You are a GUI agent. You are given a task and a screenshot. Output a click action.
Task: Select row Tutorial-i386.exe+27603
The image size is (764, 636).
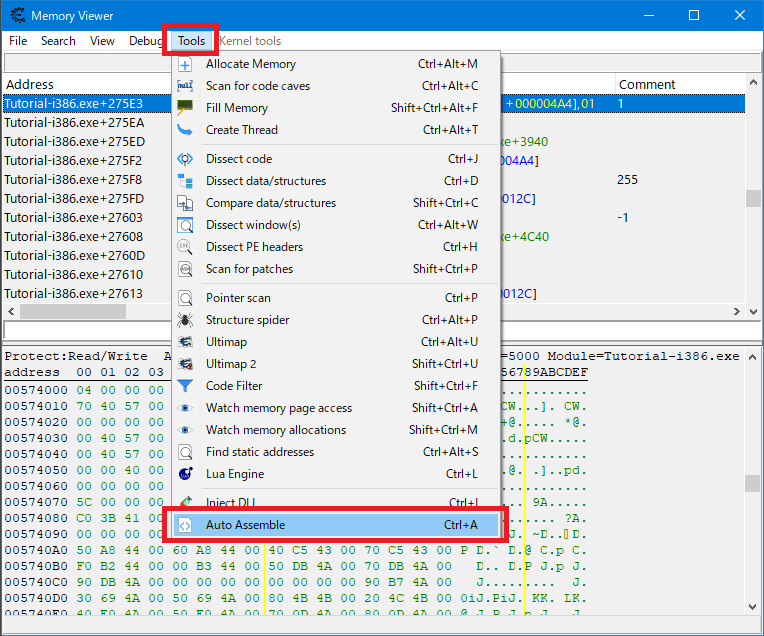pos(75,218)
